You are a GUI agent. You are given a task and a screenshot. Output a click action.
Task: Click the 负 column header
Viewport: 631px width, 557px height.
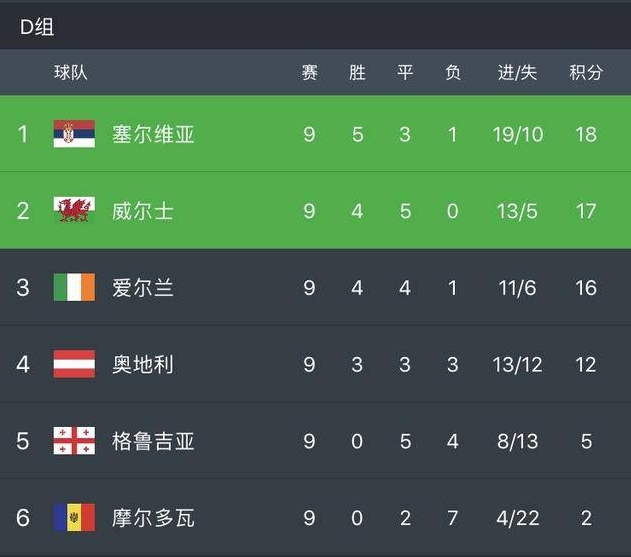453,73
